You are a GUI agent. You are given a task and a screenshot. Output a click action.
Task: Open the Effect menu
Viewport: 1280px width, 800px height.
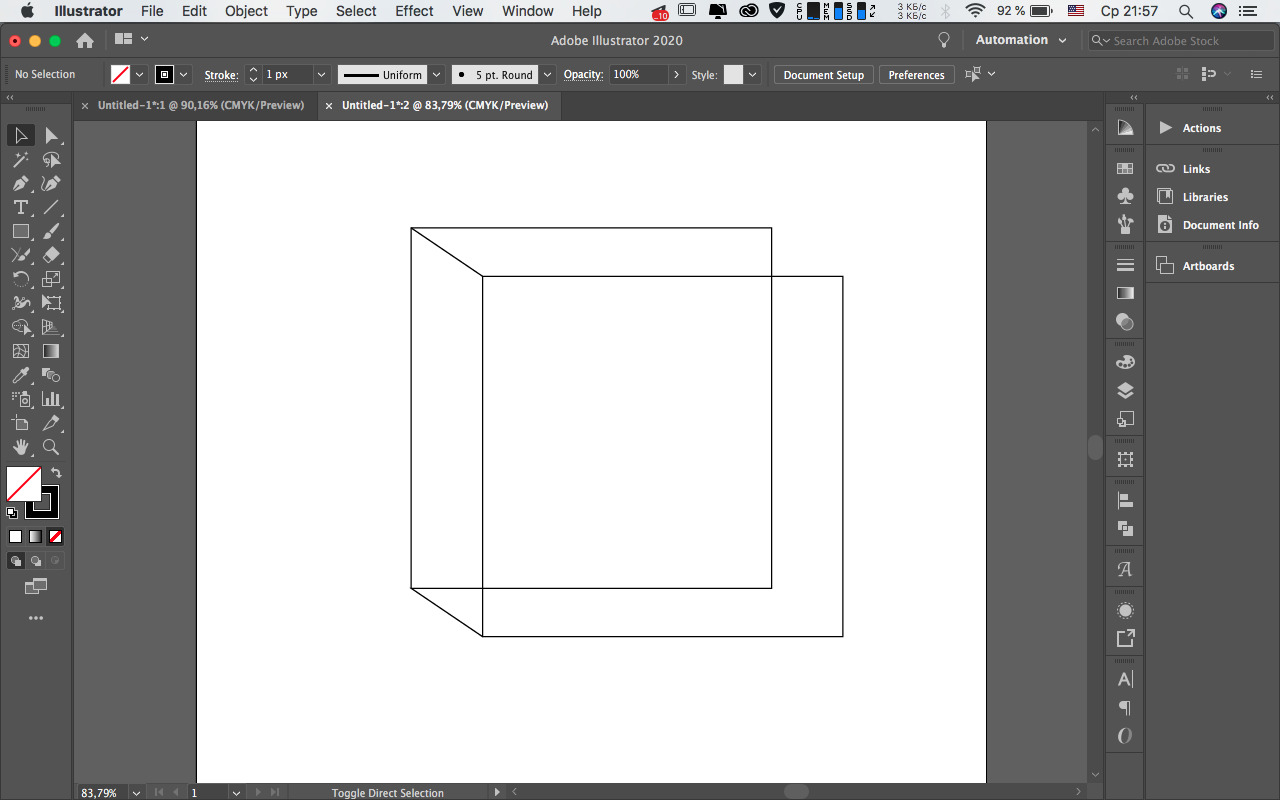414,11
